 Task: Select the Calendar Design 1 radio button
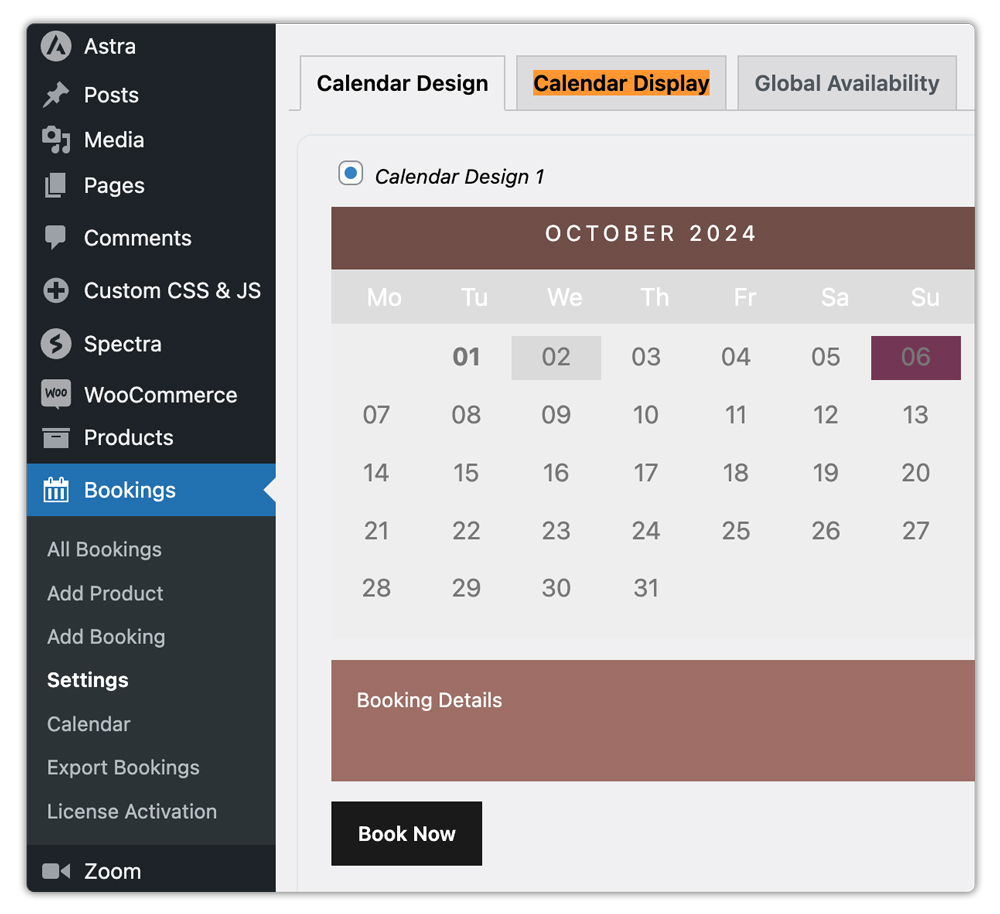click(x=350, y=173)
